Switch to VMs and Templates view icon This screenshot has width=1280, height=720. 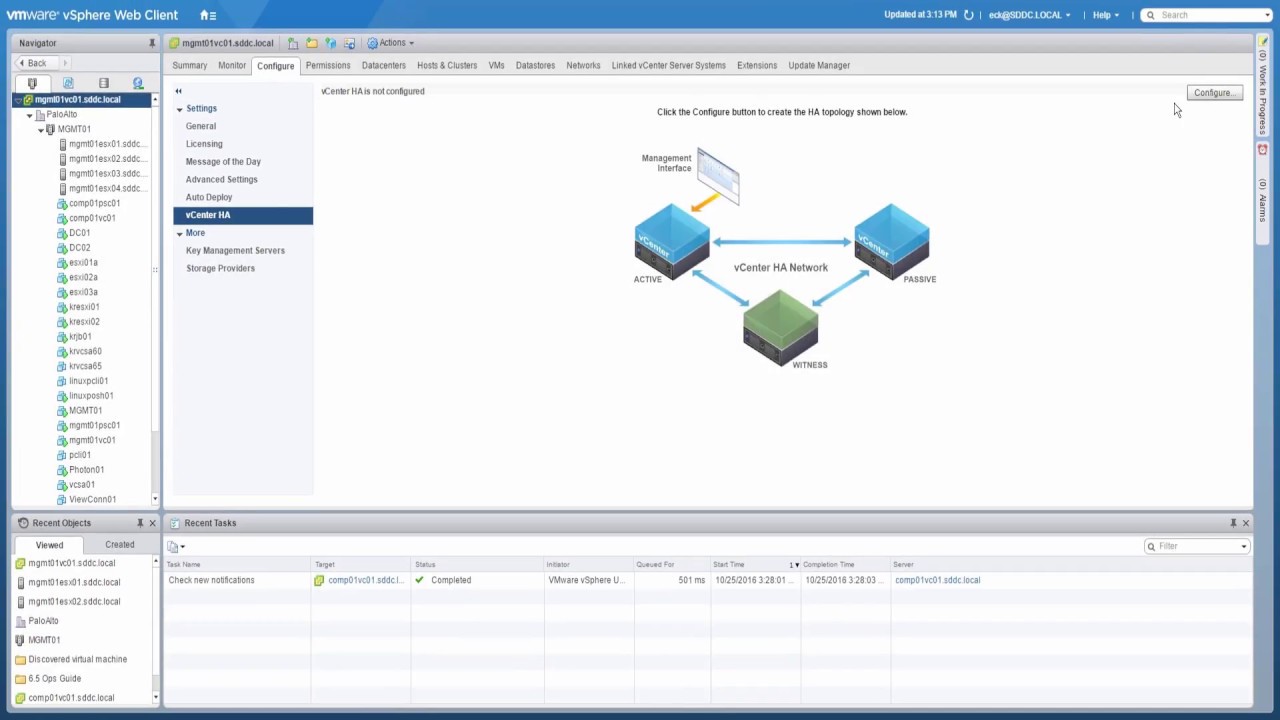pos(68,83)
